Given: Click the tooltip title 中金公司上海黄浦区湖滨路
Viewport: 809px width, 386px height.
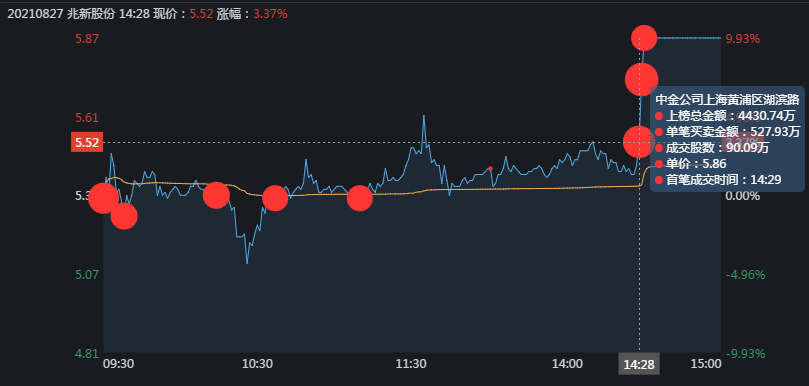Looking at the screenshot, I should point(727,99).
